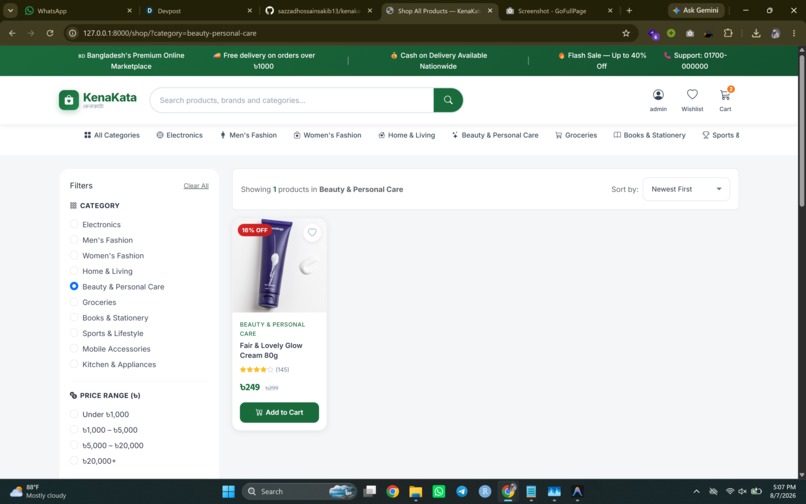Switch to the GitHub sazzadhossainsakib13 tab

(319, 10)
